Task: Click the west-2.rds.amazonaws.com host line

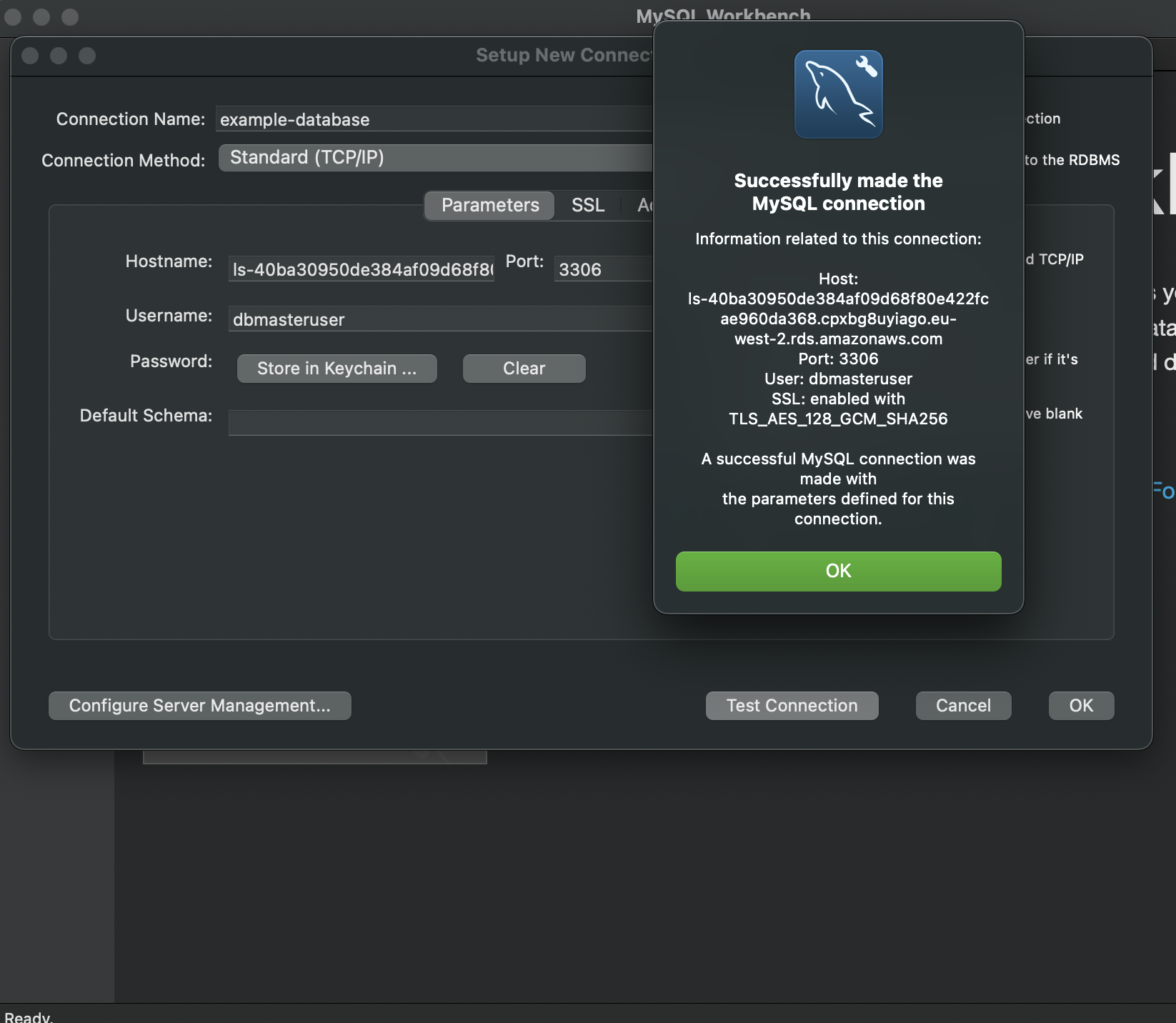Action: click(838, 339)
